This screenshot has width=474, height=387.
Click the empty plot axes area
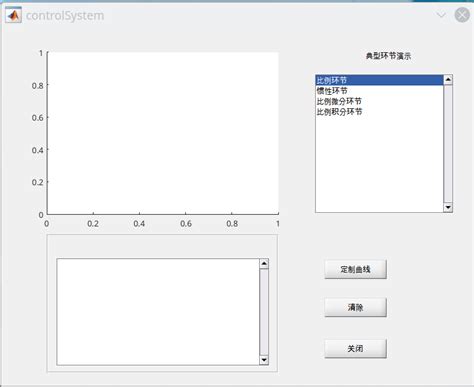pyautogui.click(x=163, y=133)
